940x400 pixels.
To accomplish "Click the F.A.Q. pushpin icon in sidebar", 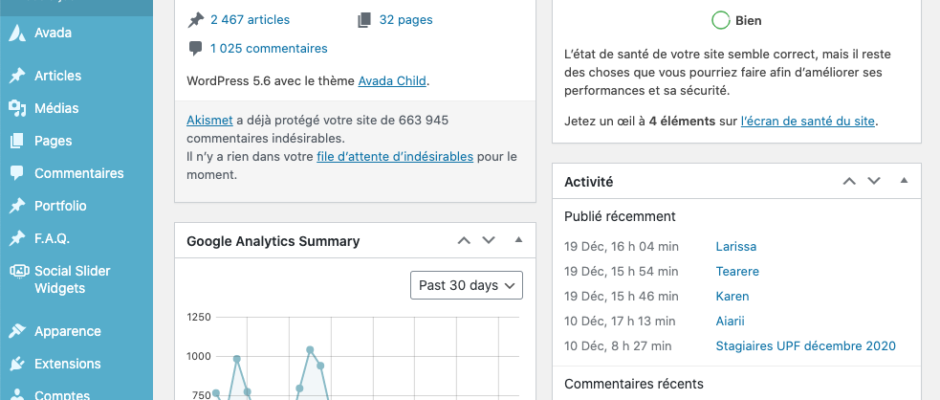I will coord(17,238).
